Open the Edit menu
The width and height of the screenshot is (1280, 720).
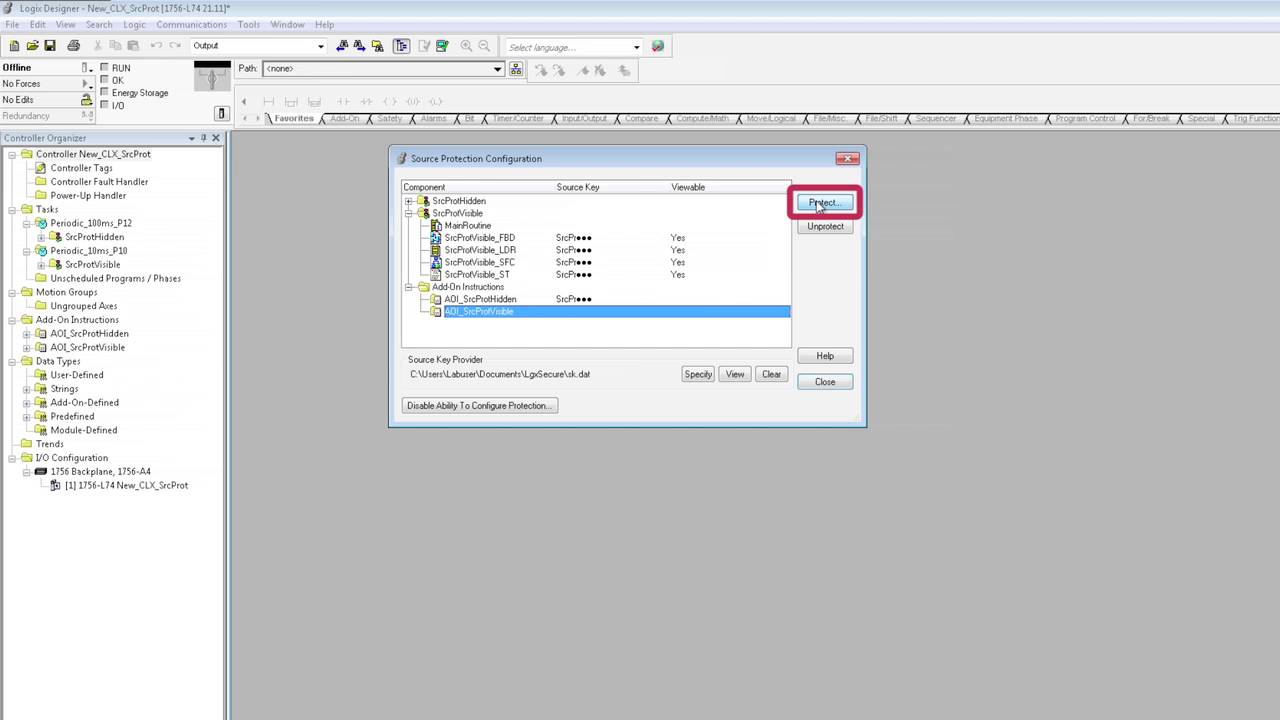37,24
